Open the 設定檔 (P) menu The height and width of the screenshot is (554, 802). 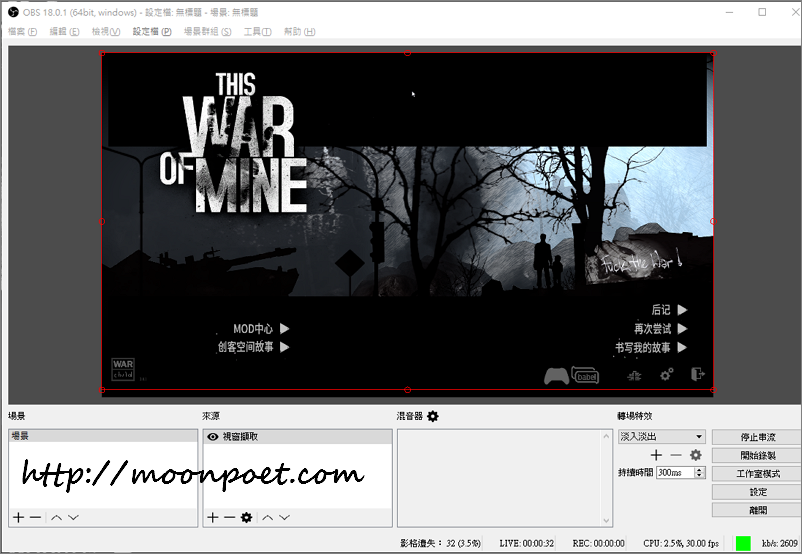(x=152, y=32)
